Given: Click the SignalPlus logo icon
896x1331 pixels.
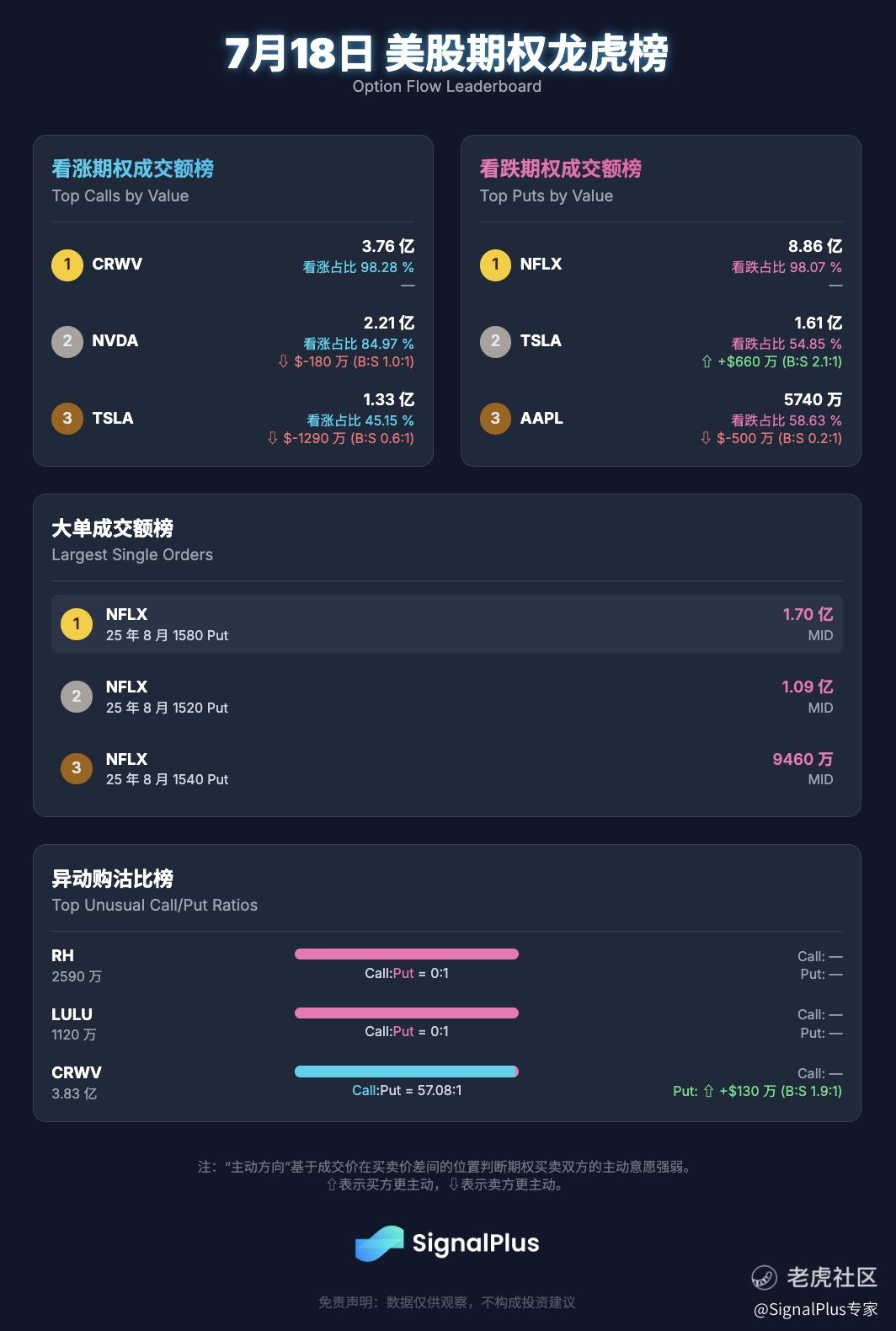Looking at the screenshot, I should tap(380, 1243).
